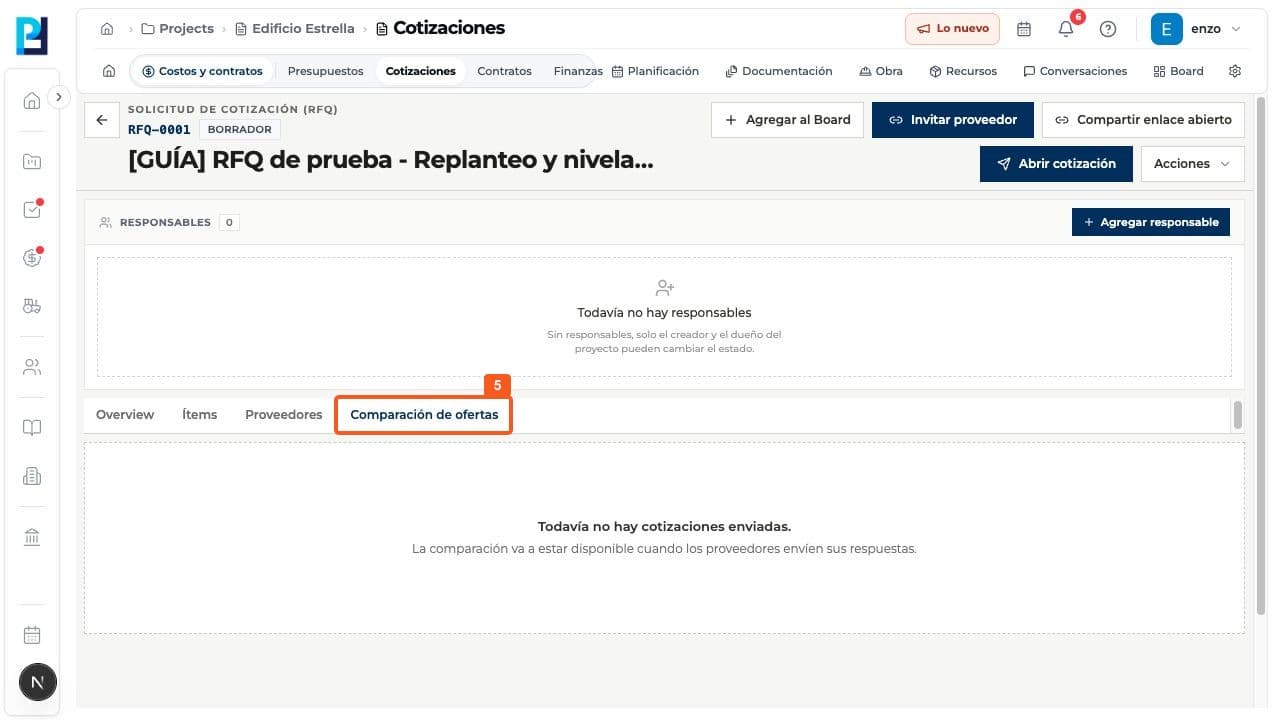Image resolution: width=1280 pixels, height=720 pixels.
Task: Open the settings gear in the project navigation
Action: pos(1235,71)
